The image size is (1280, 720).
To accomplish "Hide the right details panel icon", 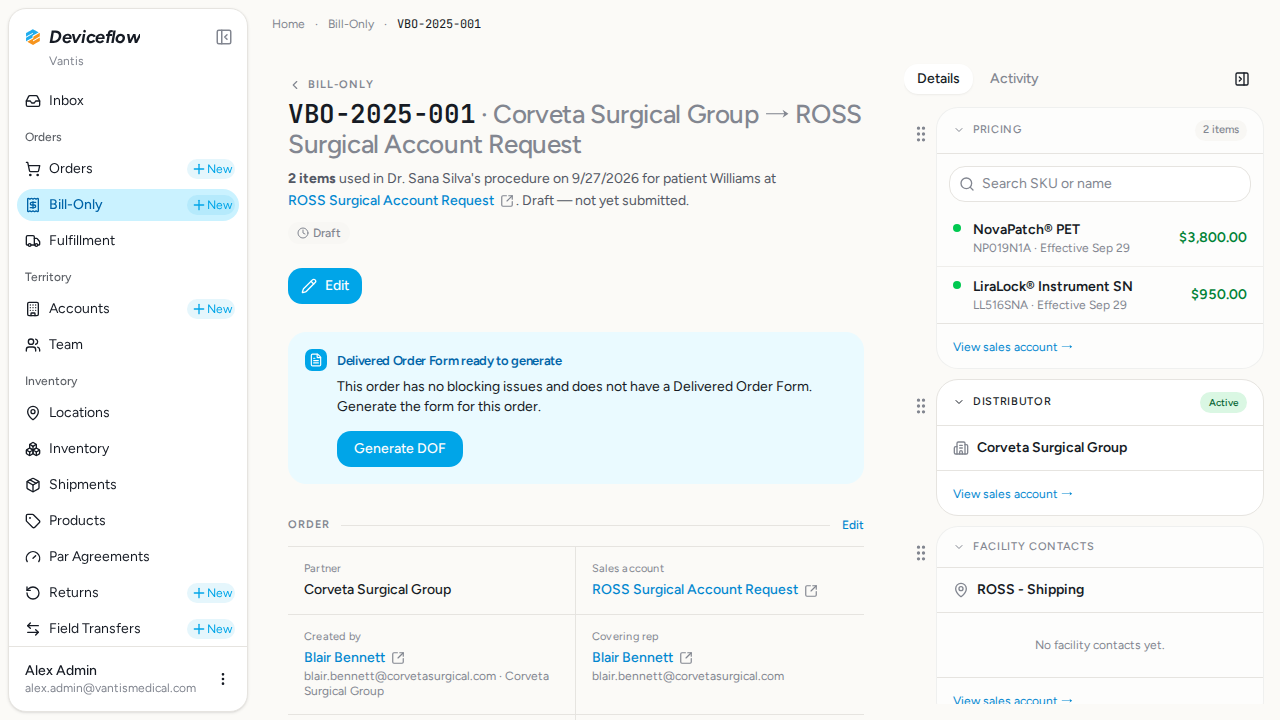I will (1242, 79).
